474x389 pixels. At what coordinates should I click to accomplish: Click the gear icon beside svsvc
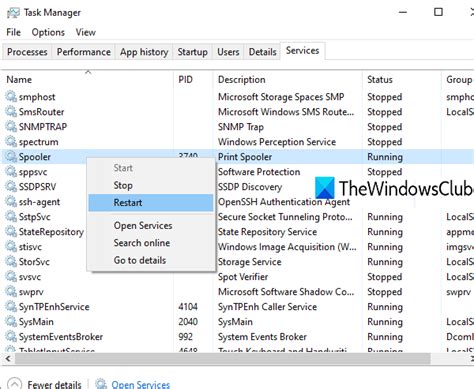coord(11,277)
